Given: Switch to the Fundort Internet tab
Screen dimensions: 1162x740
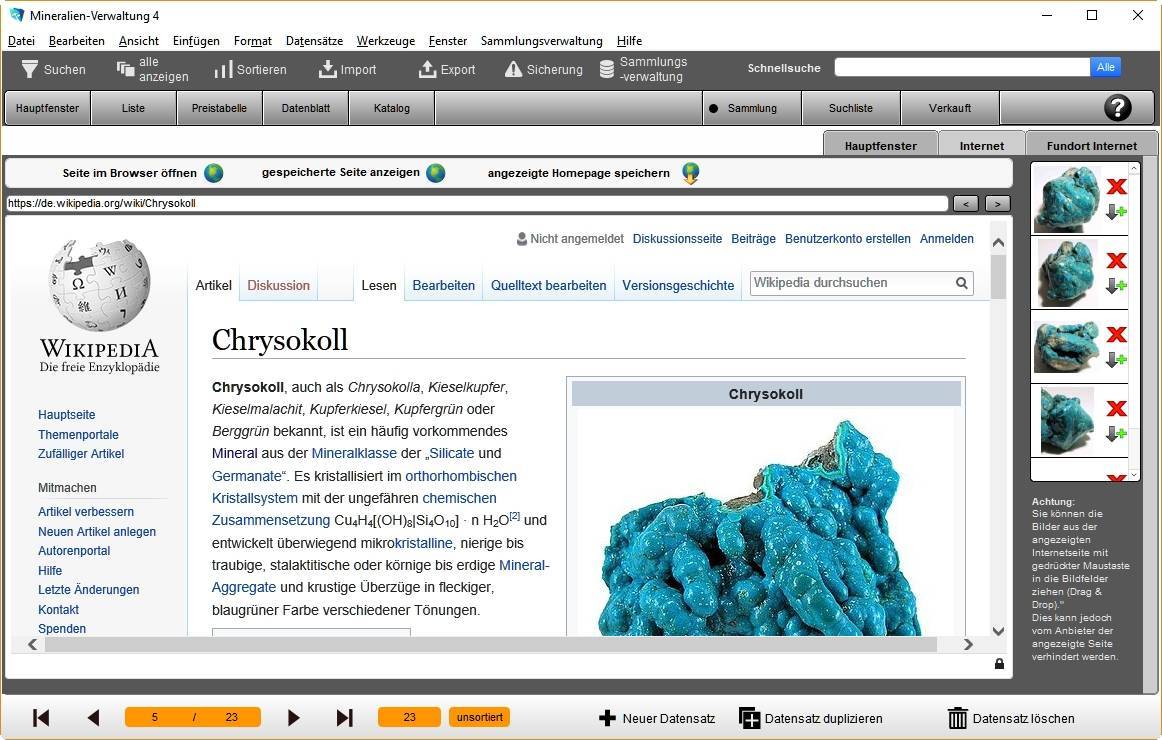Looking at the screenshot, I should (x=1091, y=145).
